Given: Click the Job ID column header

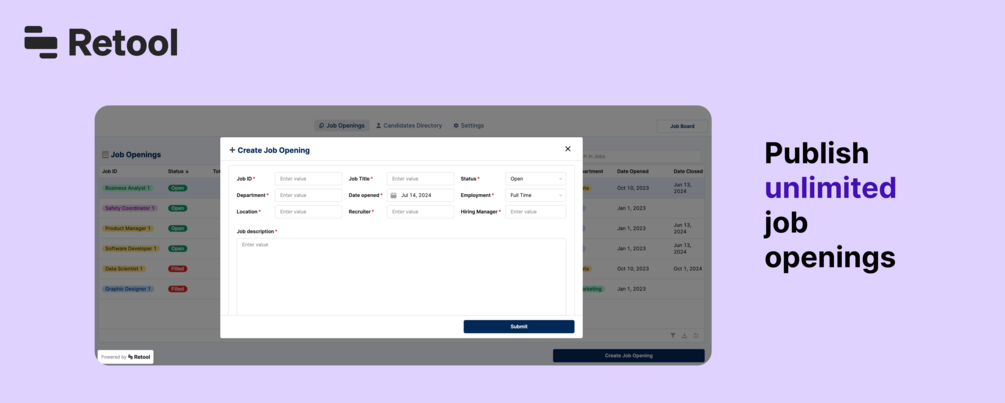Looking at the screenshot, I should pyautogui.click(x=110, y=172).
